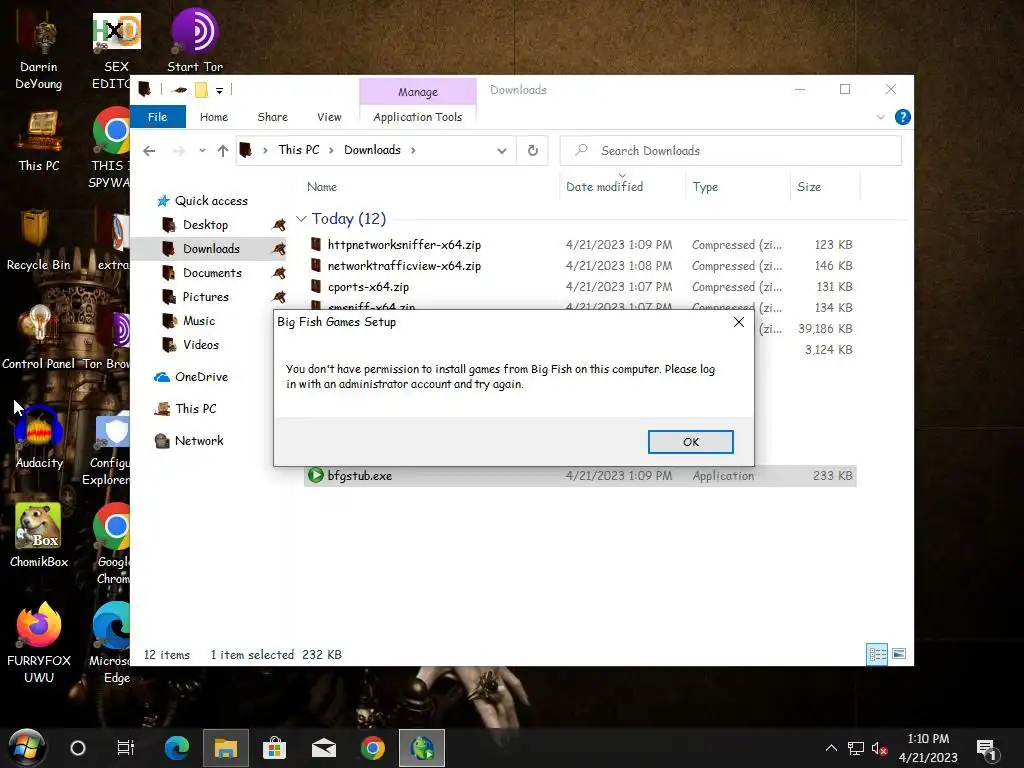Click the Forward navigation arrow
Image resolution: width=1024 pixels, height=768 pixels.
tap(178, 151)
